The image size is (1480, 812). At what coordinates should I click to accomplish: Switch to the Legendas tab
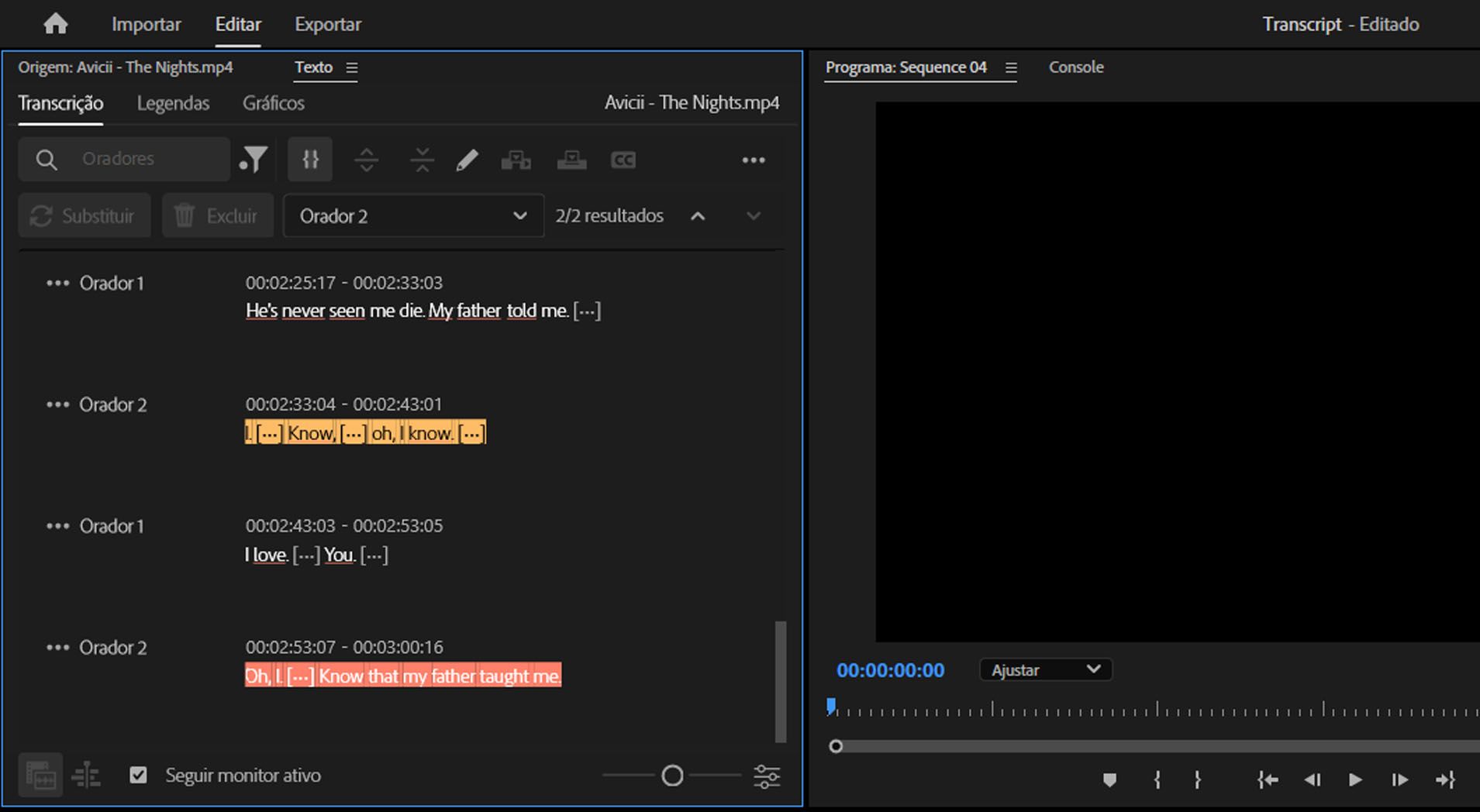tap(173, 102)
